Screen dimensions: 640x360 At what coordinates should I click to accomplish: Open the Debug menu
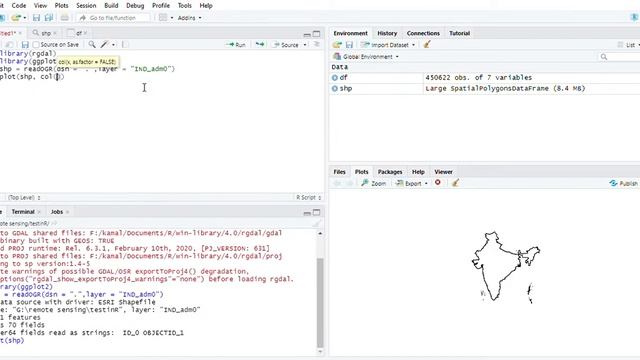135,6
